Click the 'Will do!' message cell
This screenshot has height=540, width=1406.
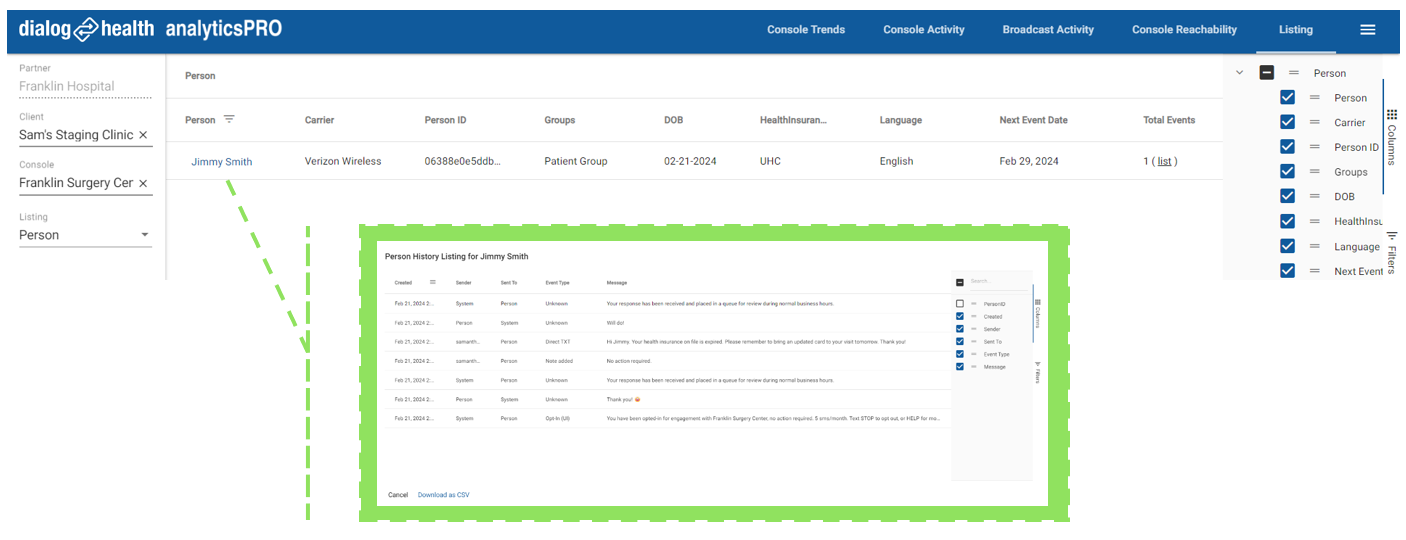[615, 323]
